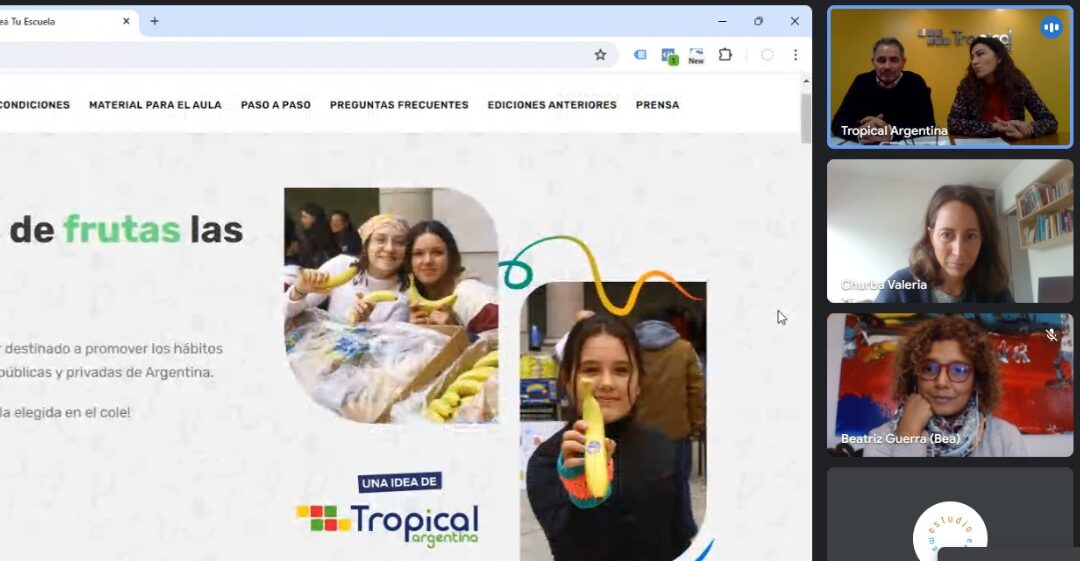1080x561 pixels.
Task: Open Chrome's three-dot menu
Action: (x=796, y=55)
